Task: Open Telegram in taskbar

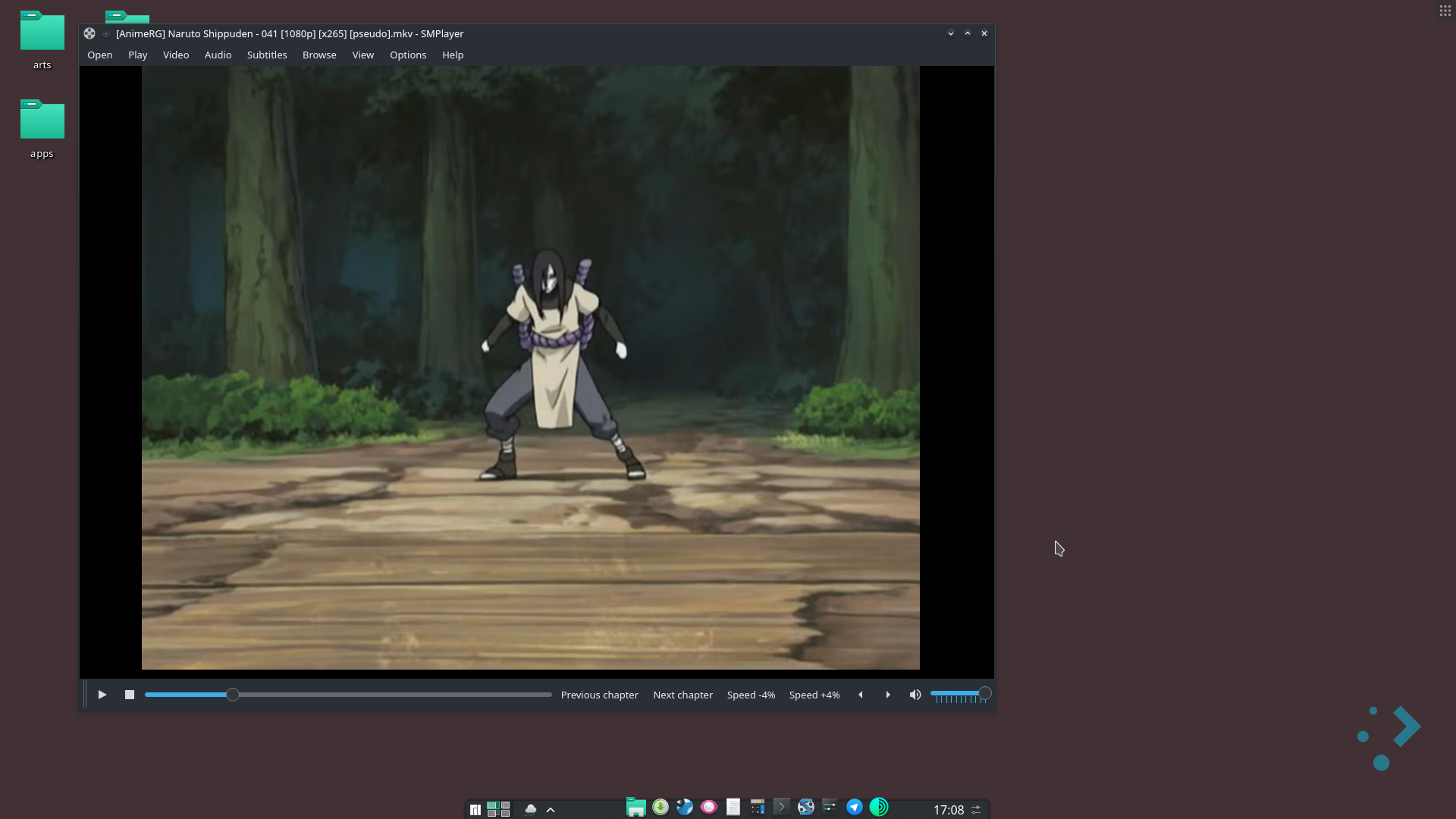Action: click(855, 808)
